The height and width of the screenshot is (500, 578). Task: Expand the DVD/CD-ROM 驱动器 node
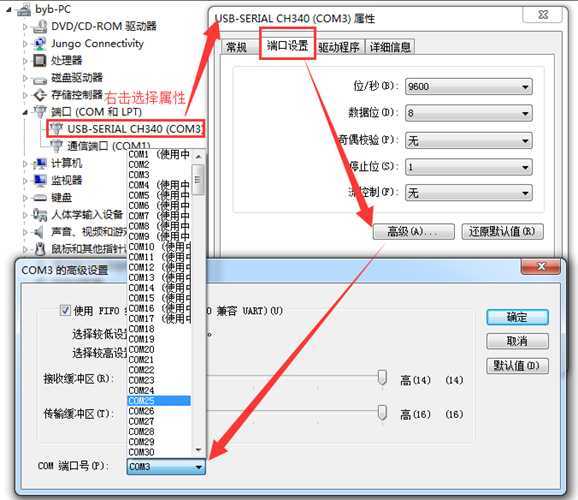pyautogui.click(x=25, y=27)
